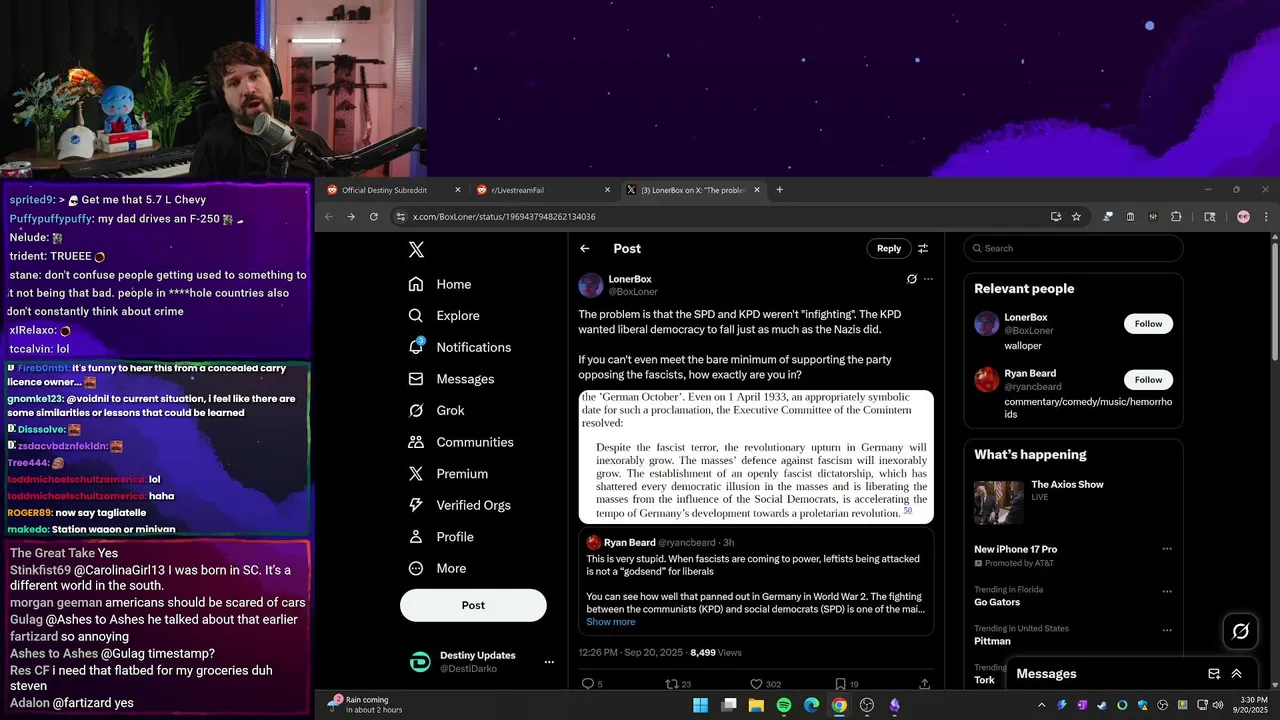The height and width of the screenshot is (720, 1280).
Task: Open File Explorer from taskbar
Action: pyautogui.click(x=757, y=705)
